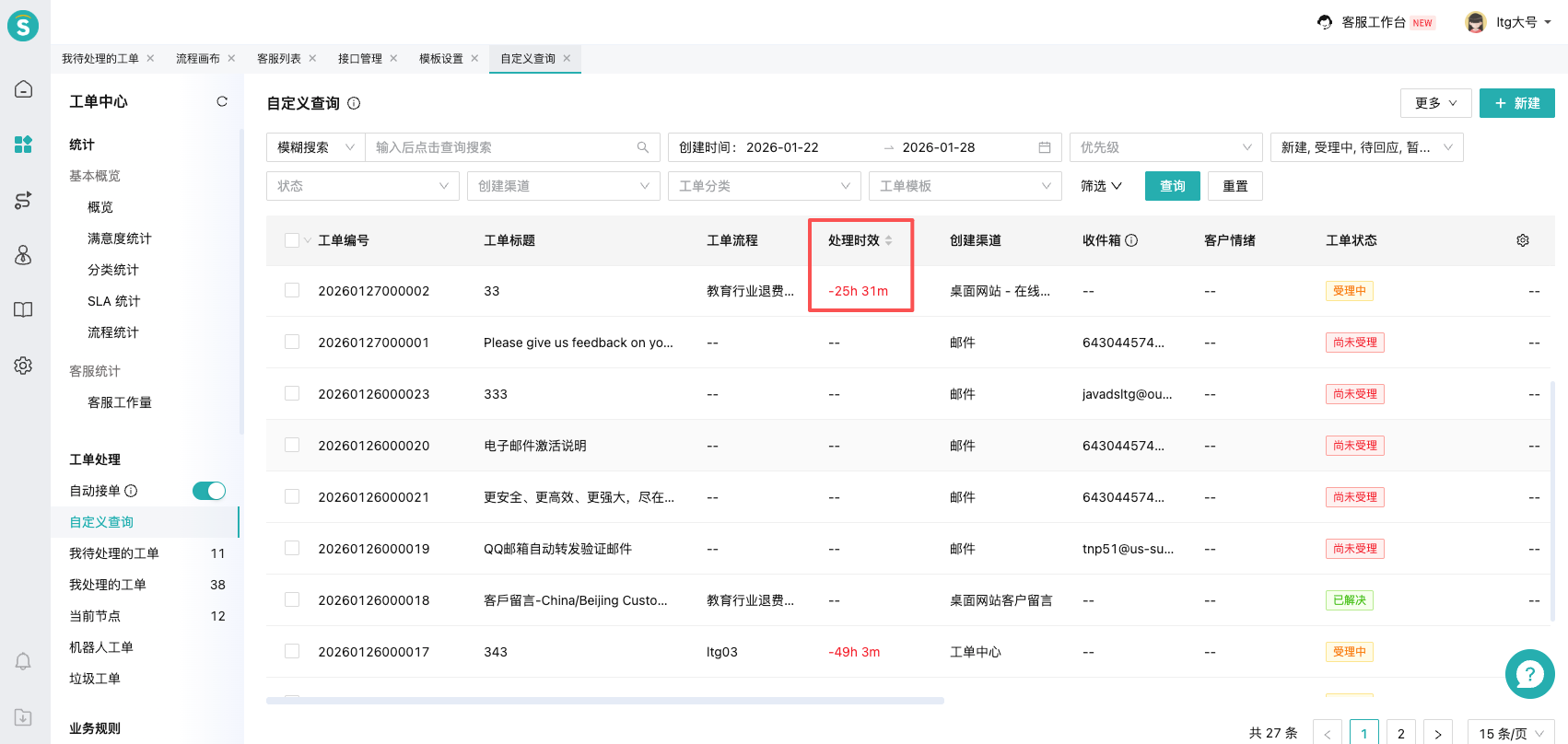Open the 优先级 dropdown
Image resolution: width=1568 pixels, height=744 pixels.
click(x=1165, y=147)
